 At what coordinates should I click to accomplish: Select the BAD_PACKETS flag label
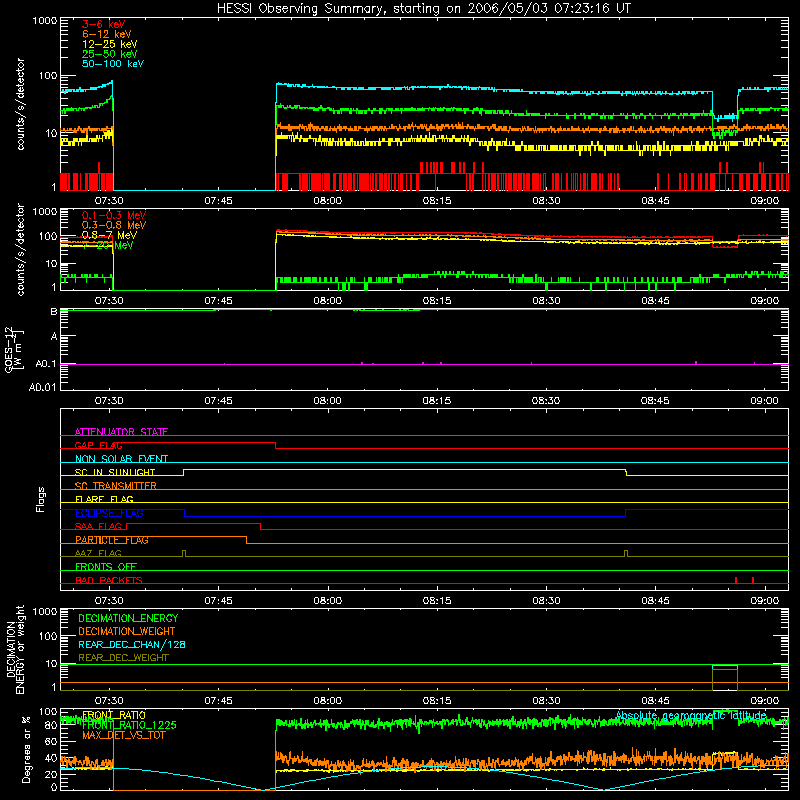point(109,580)
